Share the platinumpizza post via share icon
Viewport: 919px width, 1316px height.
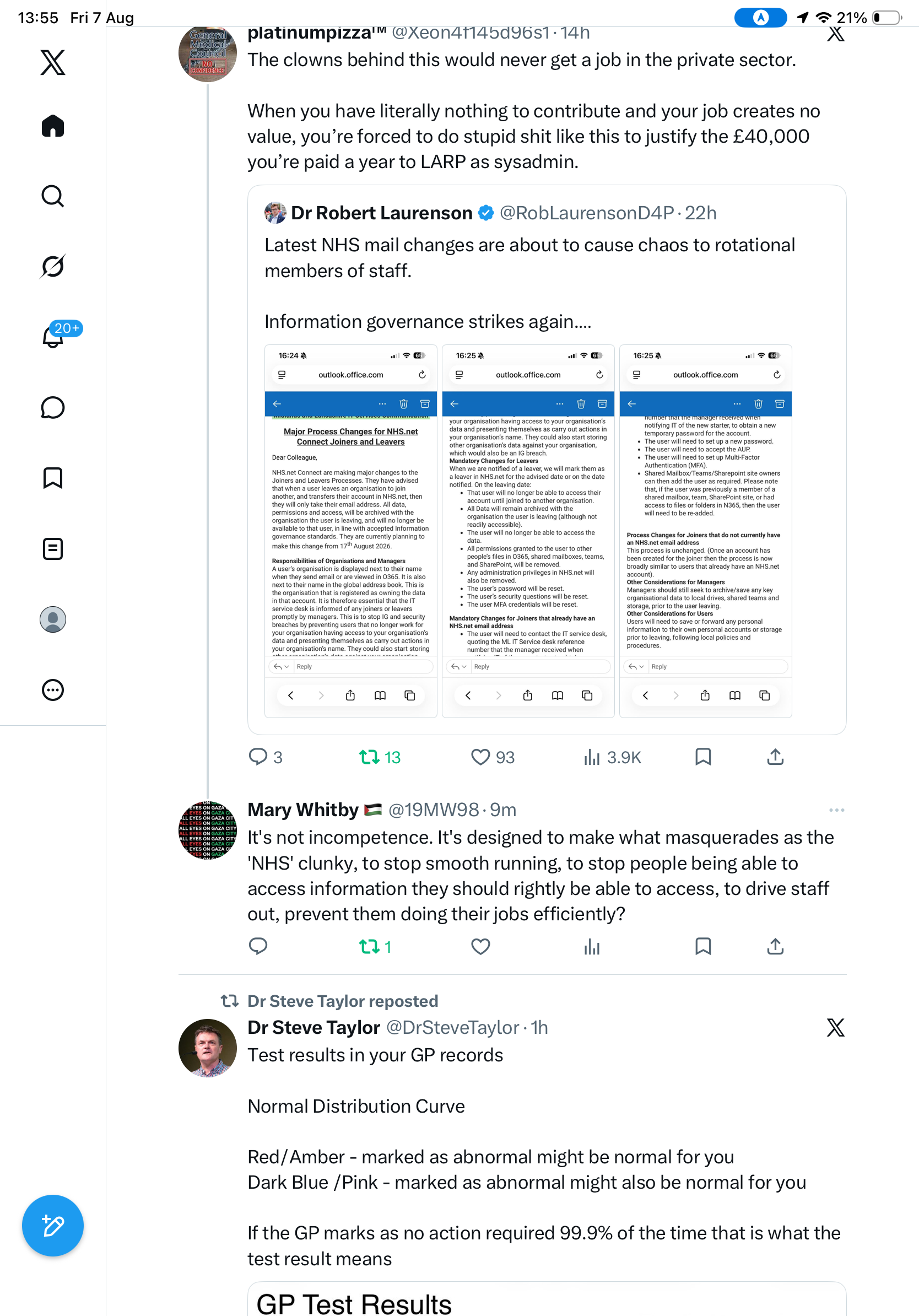[x=775, y=757]
